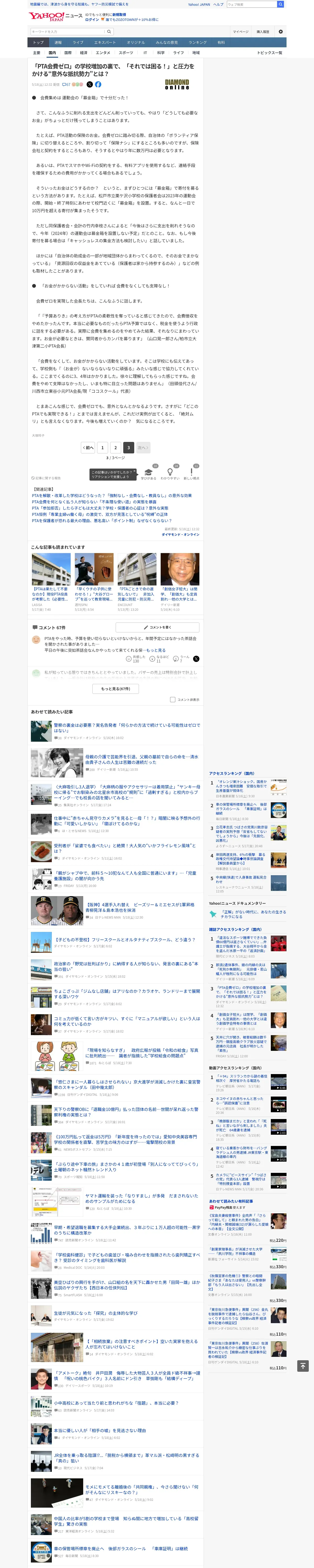Go to article page 1
Viewport: 314px width, 1568px height.
(102, 447)
